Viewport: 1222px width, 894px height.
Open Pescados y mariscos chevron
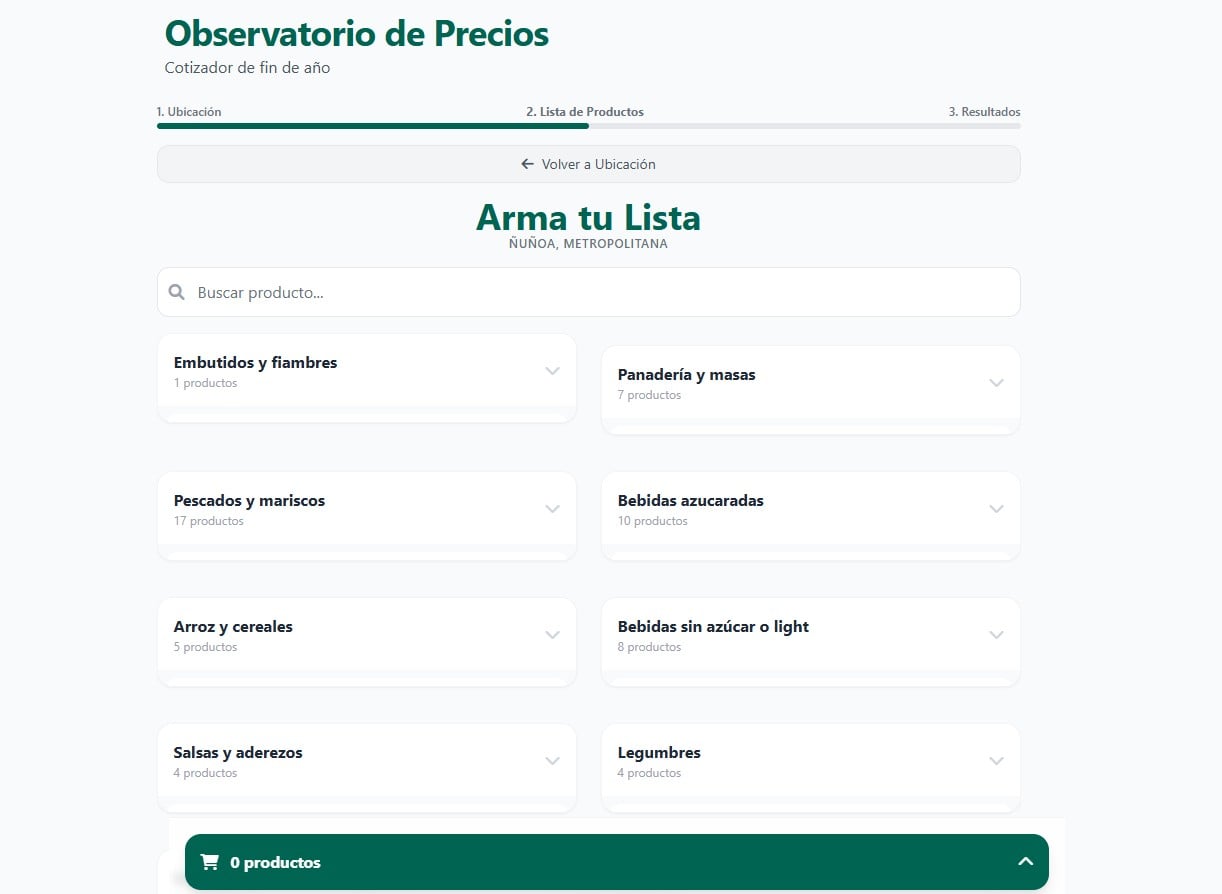tap(552, 509)
